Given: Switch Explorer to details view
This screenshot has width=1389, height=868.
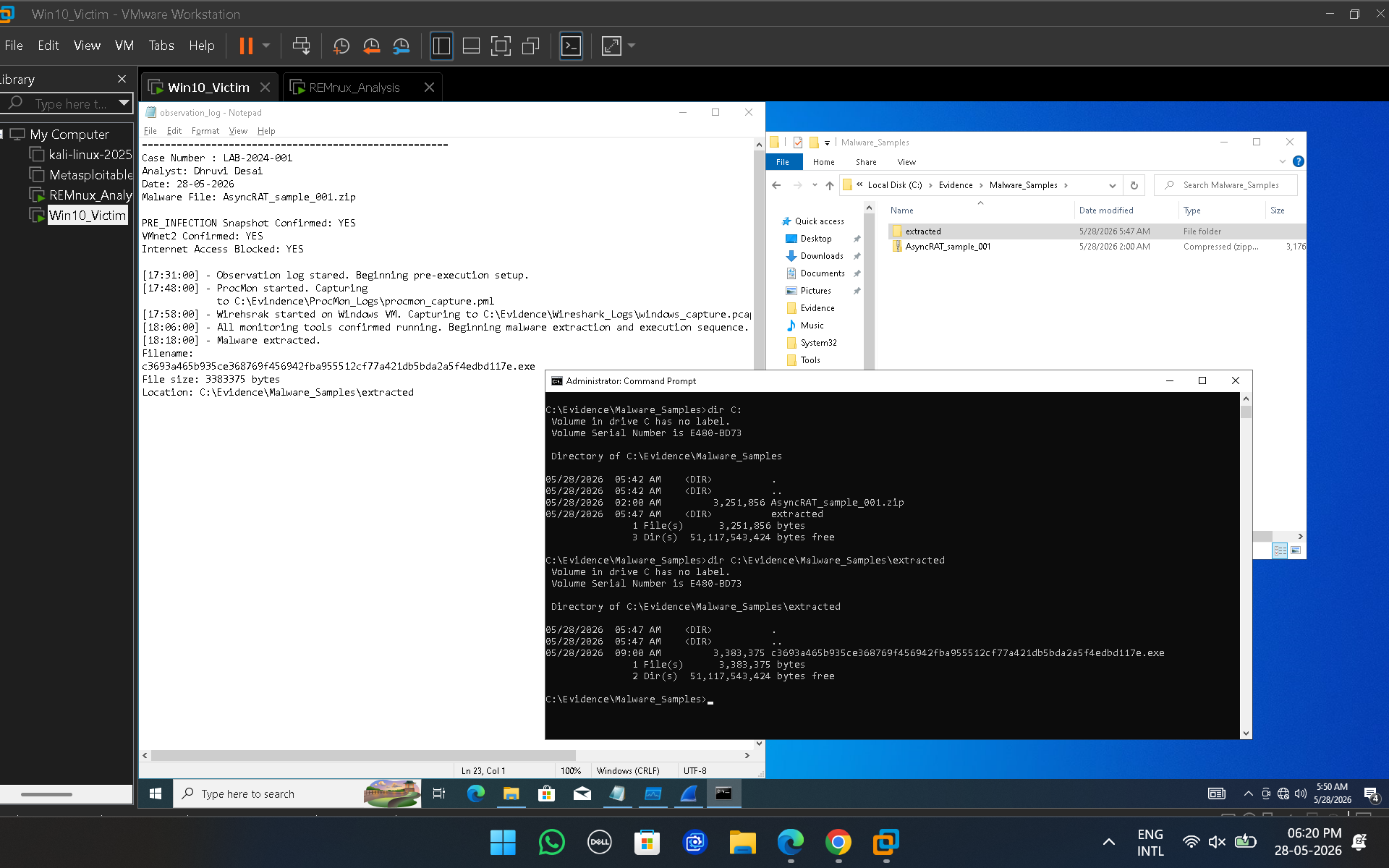Looking at the screenshot, I should coord(1280,550).
